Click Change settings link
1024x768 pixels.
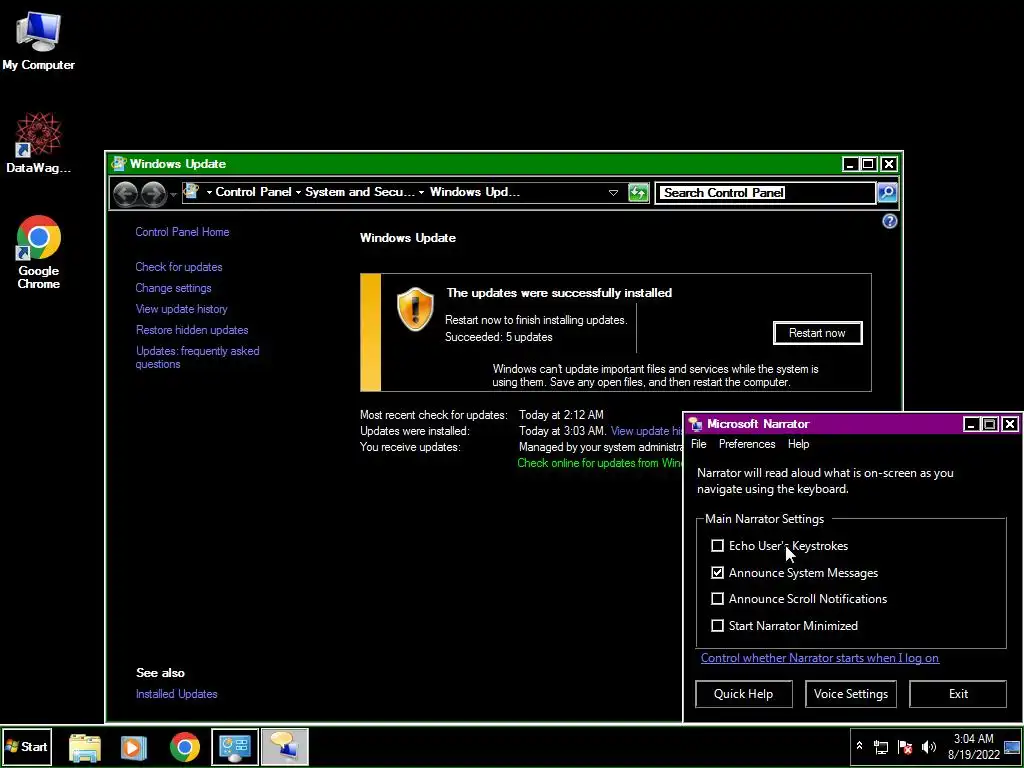point(174,288)
